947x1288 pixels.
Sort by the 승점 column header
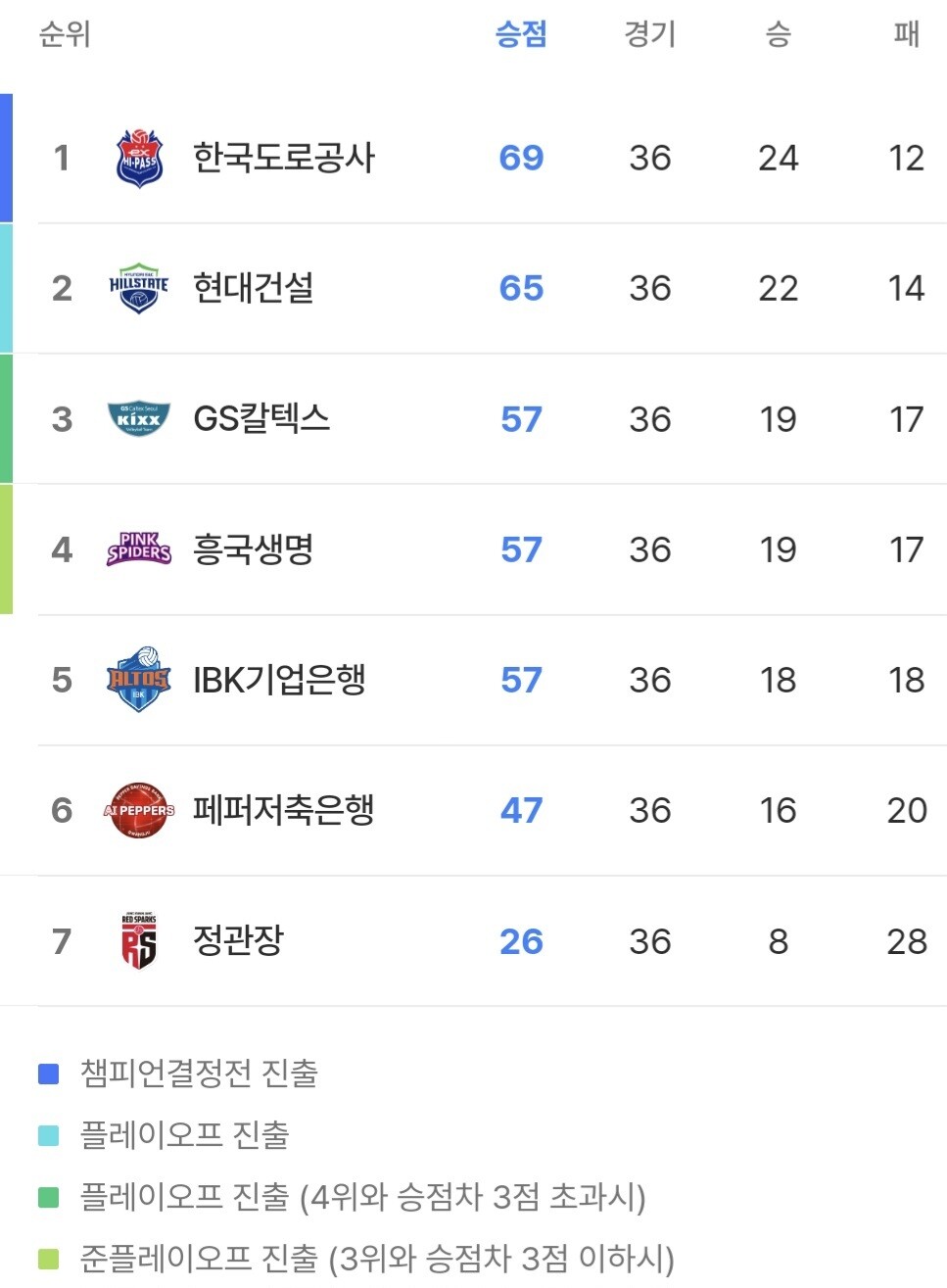coord(520,34)
